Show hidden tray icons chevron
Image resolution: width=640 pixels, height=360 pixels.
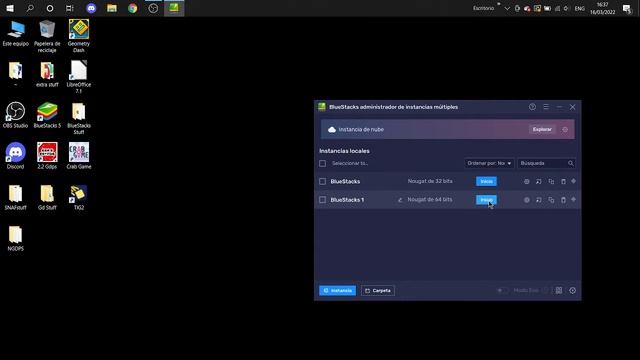(507, 8)
